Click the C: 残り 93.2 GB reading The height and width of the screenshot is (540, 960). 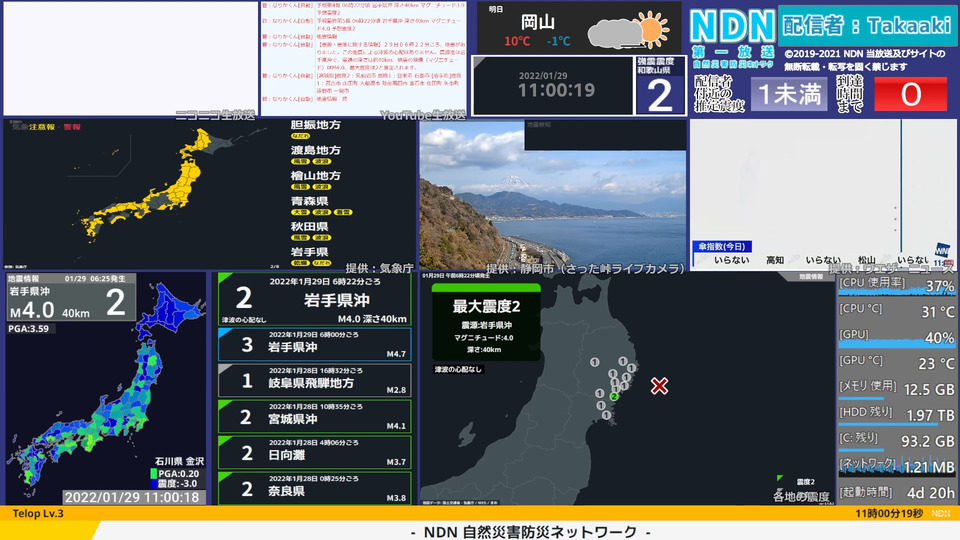[896, 441]
